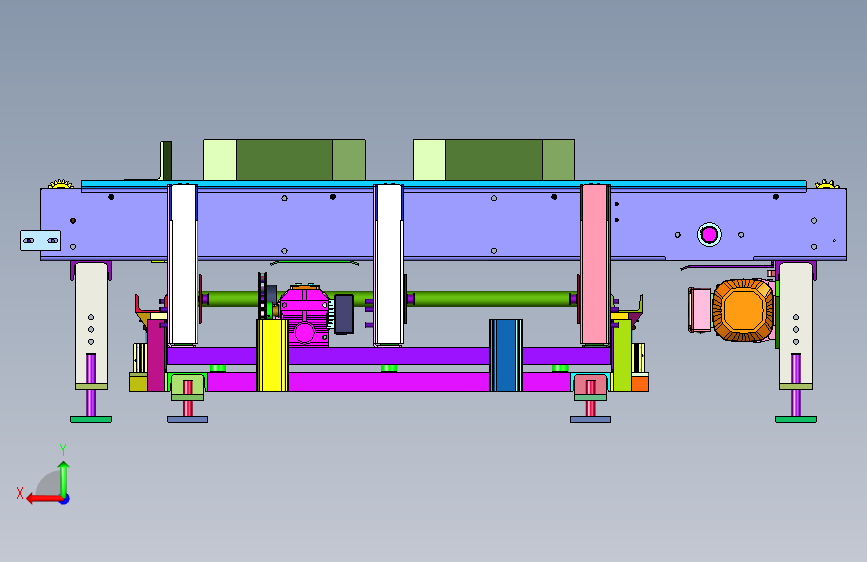Select the orange motor on the right

743,310
